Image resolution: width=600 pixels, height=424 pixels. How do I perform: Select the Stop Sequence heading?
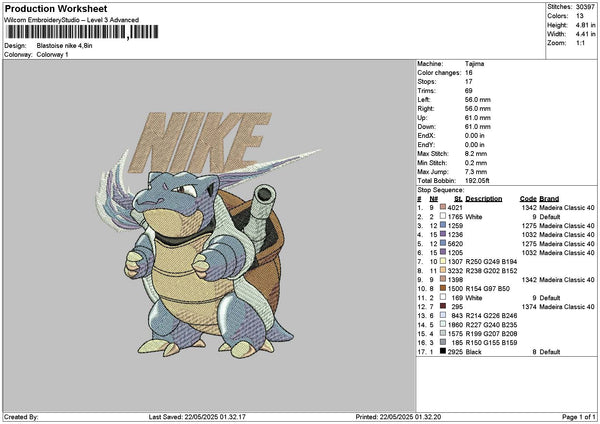coord(441,190)
